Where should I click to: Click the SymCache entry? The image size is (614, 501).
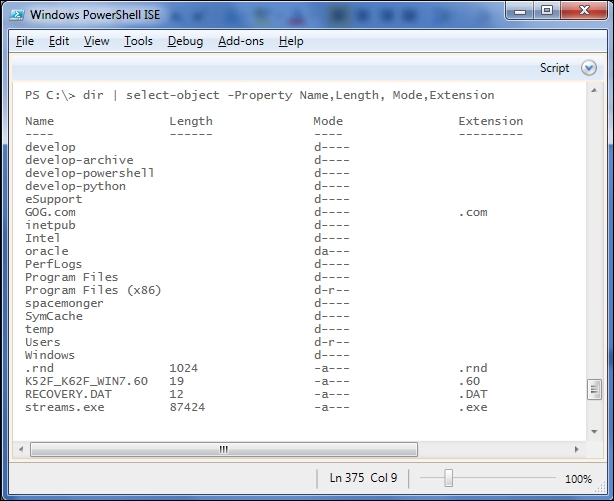(54, 317)
